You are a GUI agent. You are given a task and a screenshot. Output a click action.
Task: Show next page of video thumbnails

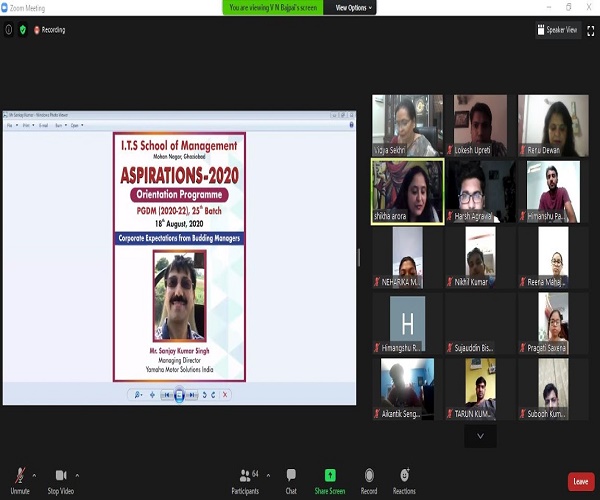click(x=480, y=436)
